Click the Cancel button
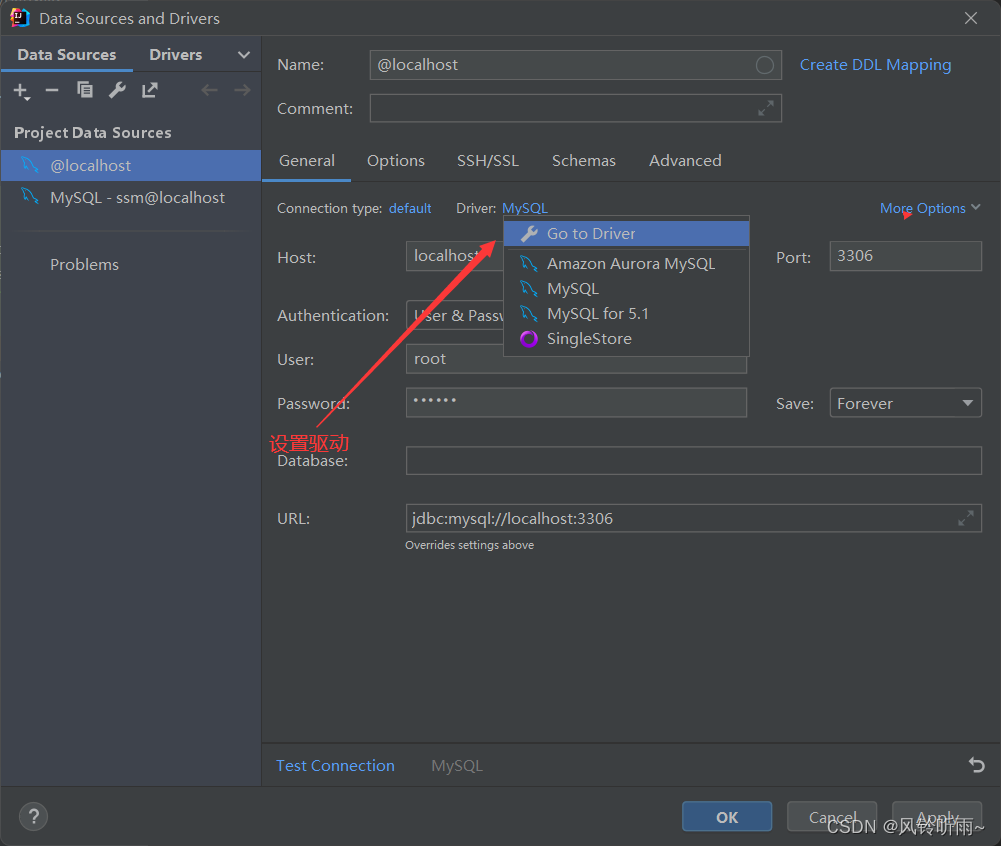Viewport: 1001px width, 846px height. (832, 817)
